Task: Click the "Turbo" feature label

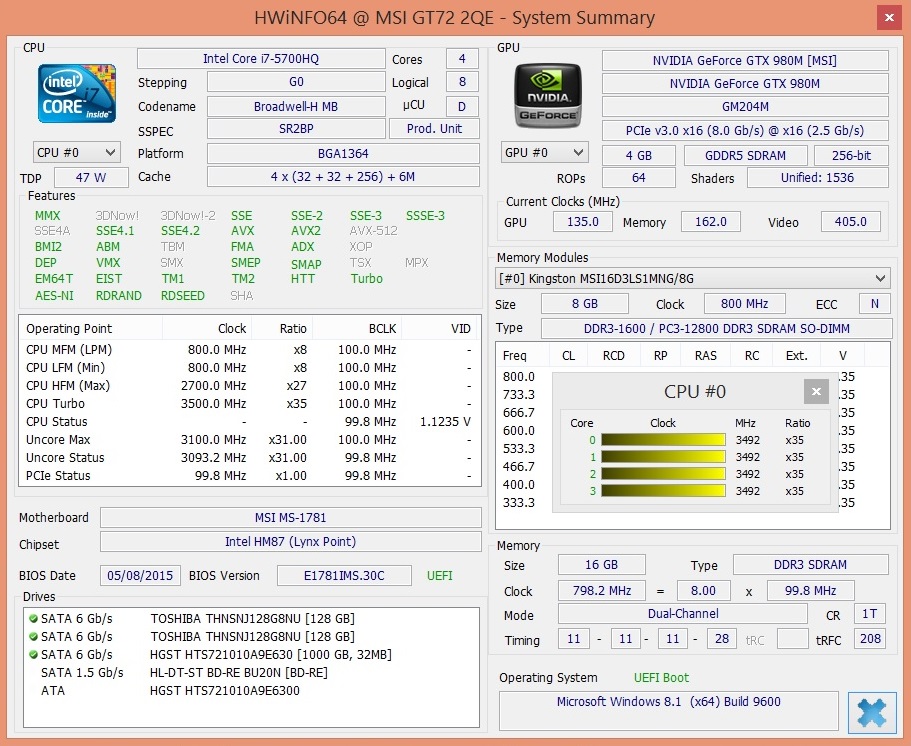Action: (x=367, y=279)
